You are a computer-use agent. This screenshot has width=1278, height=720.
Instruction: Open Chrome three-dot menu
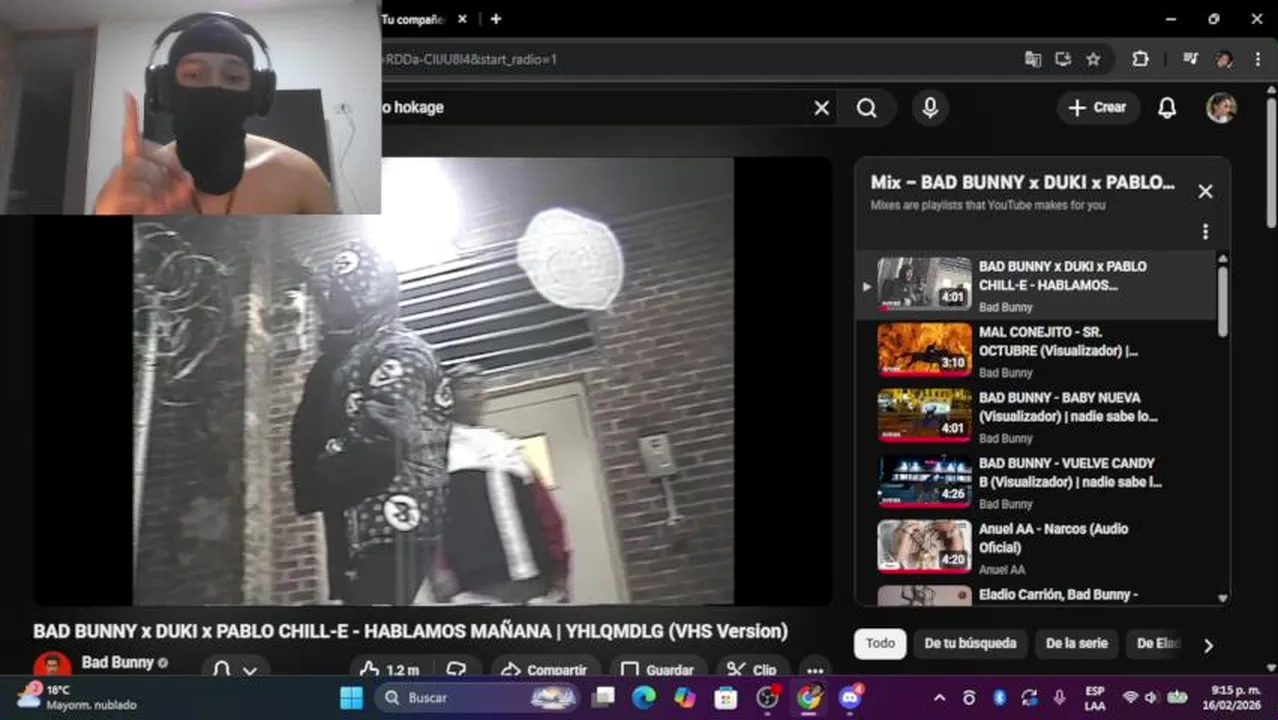1257,59
